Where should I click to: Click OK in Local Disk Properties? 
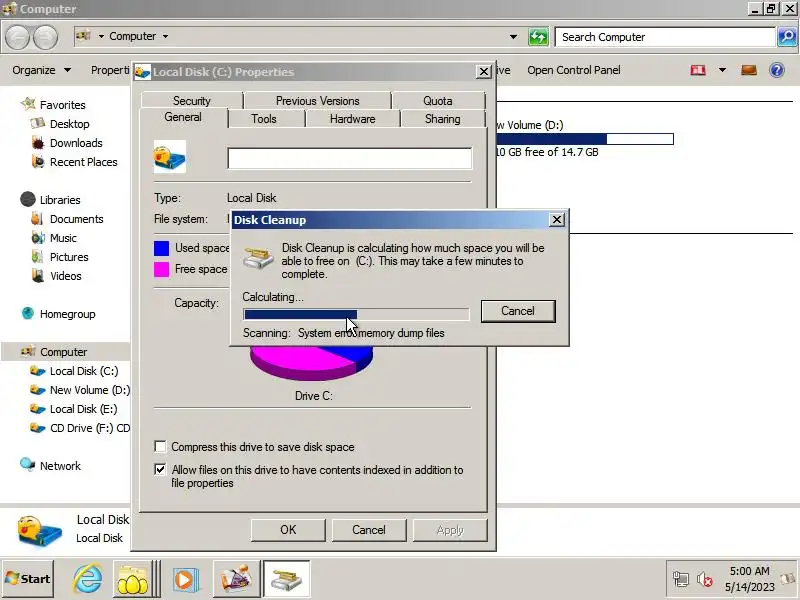[288, 530]
